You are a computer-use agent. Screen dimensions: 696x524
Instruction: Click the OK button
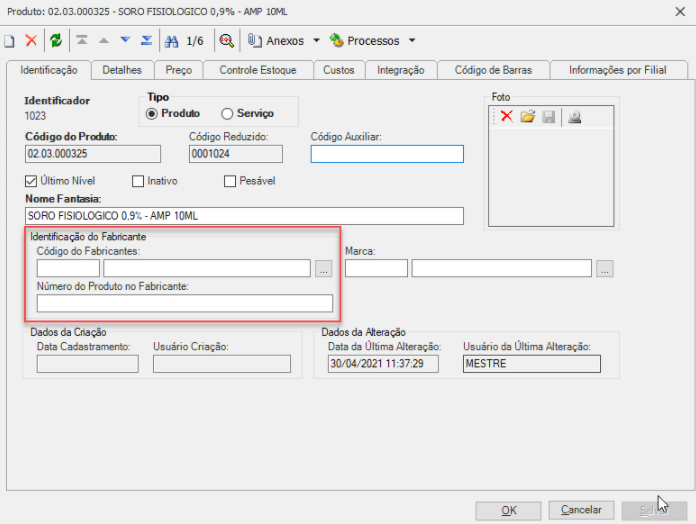click(508, 511)
